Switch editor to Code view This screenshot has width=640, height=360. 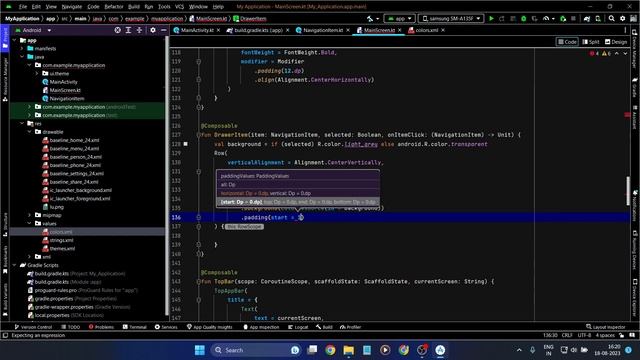point(567,42)
